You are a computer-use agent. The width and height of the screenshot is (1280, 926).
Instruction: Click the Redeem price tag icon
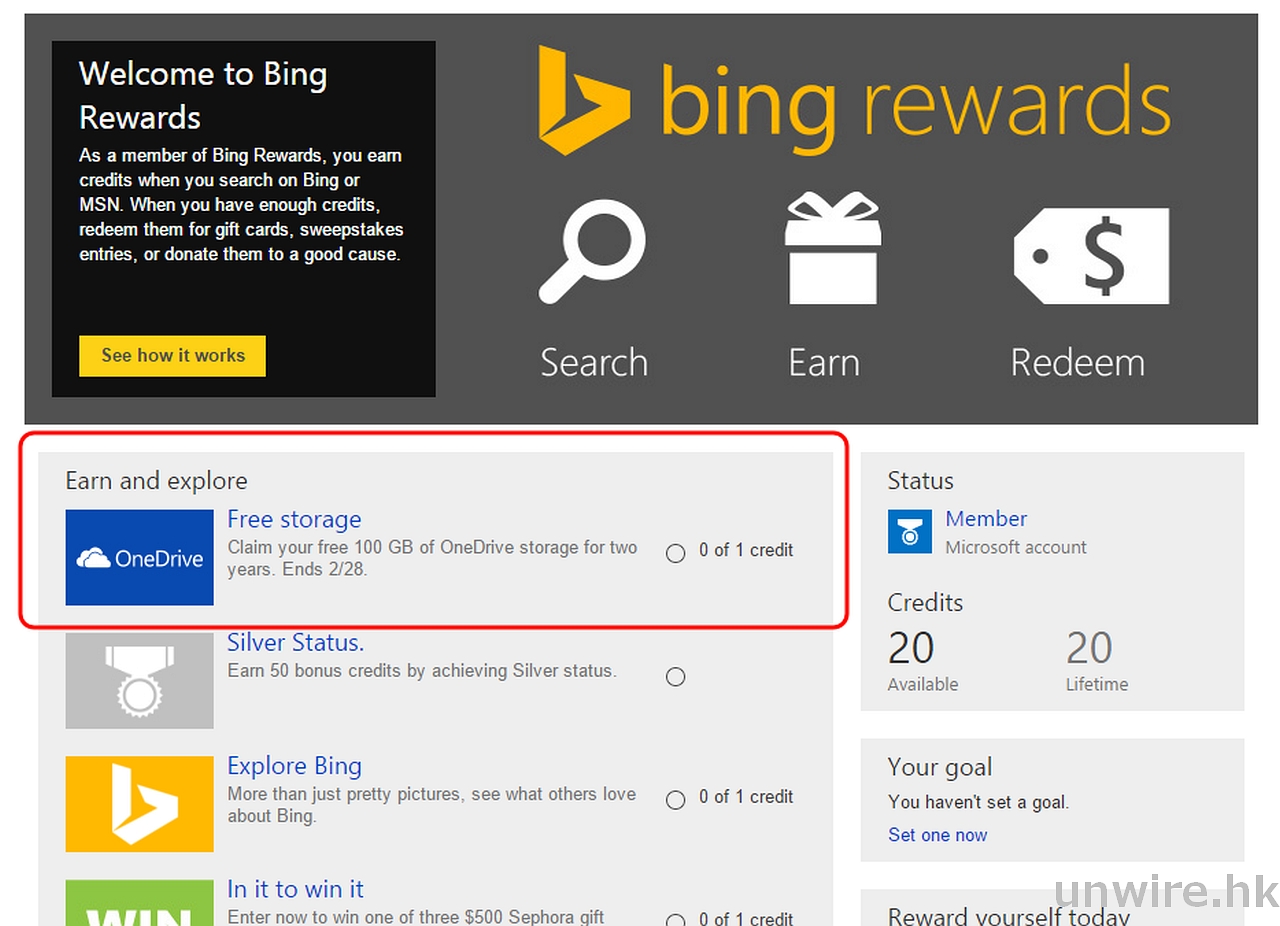click(x=1090, y=256)
